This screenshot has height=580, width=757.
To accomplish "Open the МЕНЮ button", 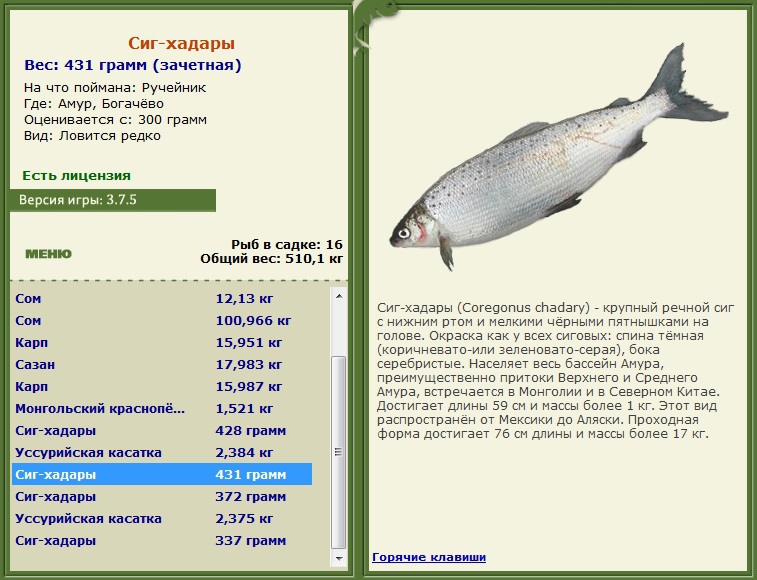I will click(x=48, y=254).
